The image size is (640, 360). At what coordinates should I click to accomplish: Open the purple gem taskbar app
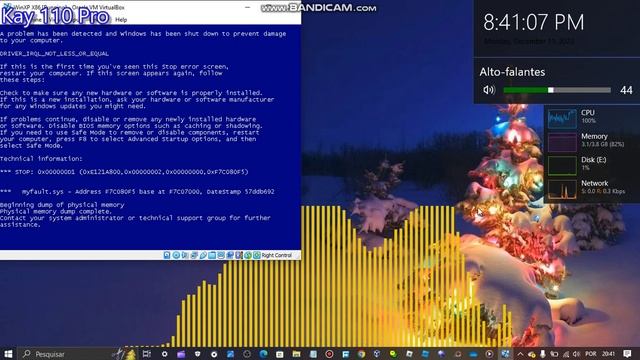441,354
